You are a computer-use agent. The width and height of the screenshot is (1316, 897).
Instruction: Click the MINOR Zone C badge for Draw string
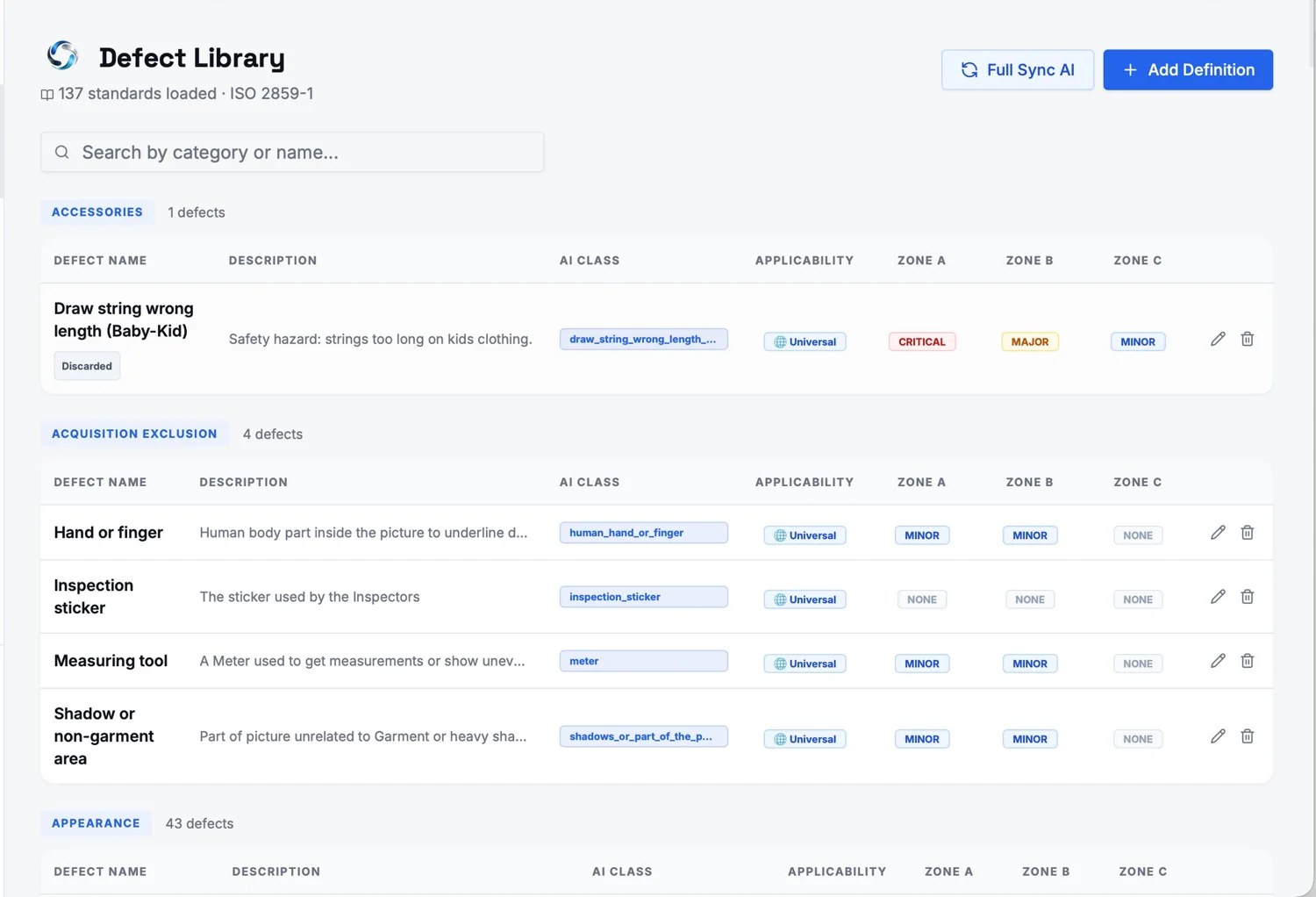[x=1138, y=341]
